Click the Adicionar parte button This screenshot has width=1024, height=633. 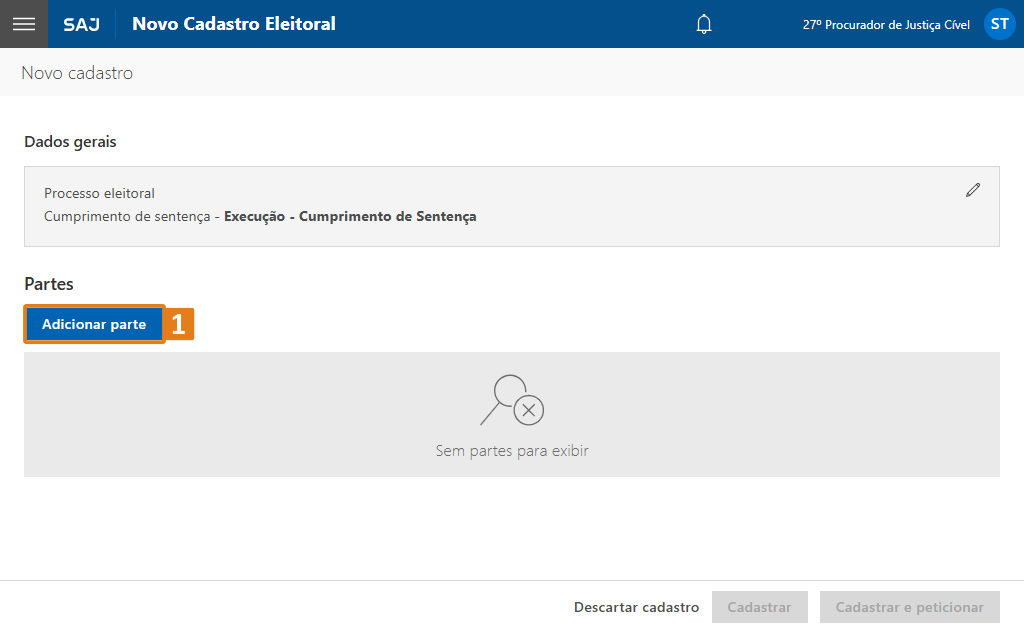pos(94,323)
